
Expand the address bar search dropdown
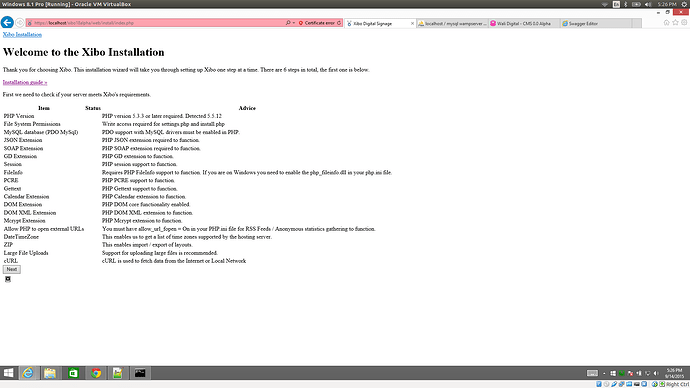pos(294,23)
